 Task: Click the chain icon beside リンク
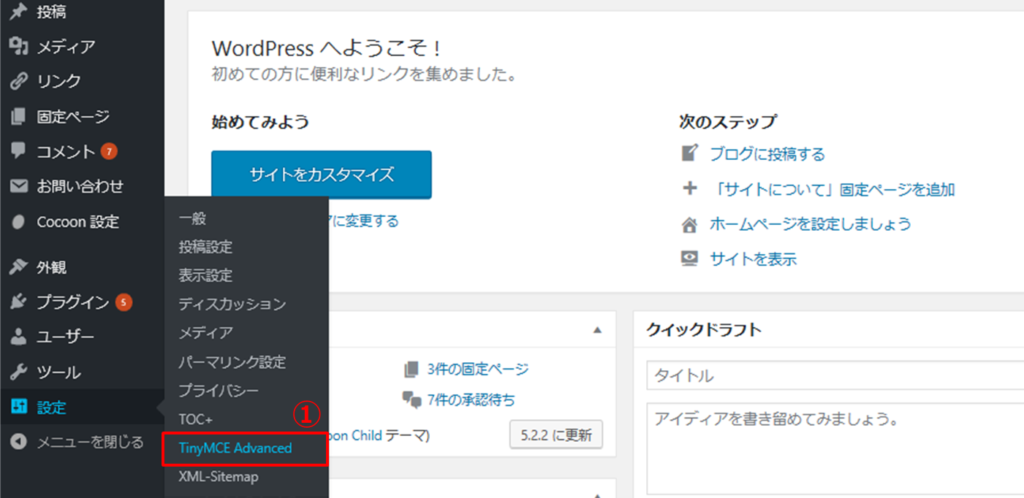[18, 81]
